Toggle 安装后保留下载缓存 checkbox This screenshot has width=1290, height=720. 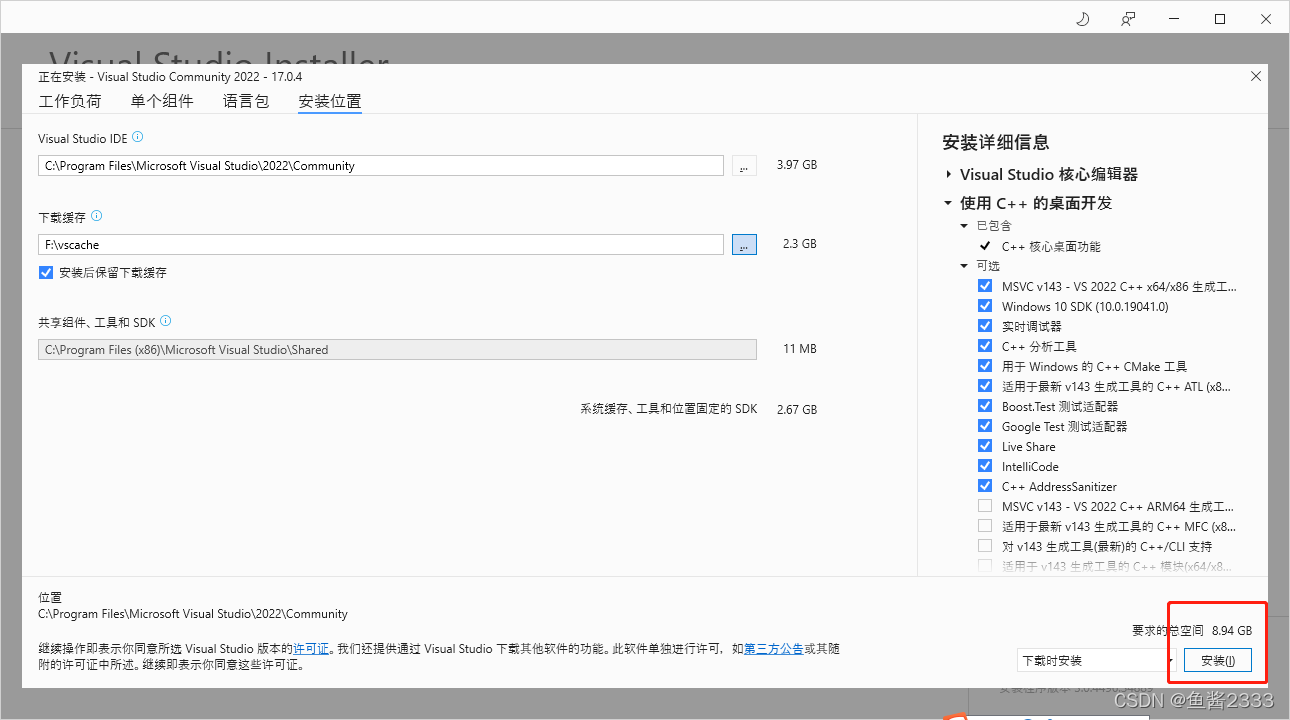(x=45, y=272)
